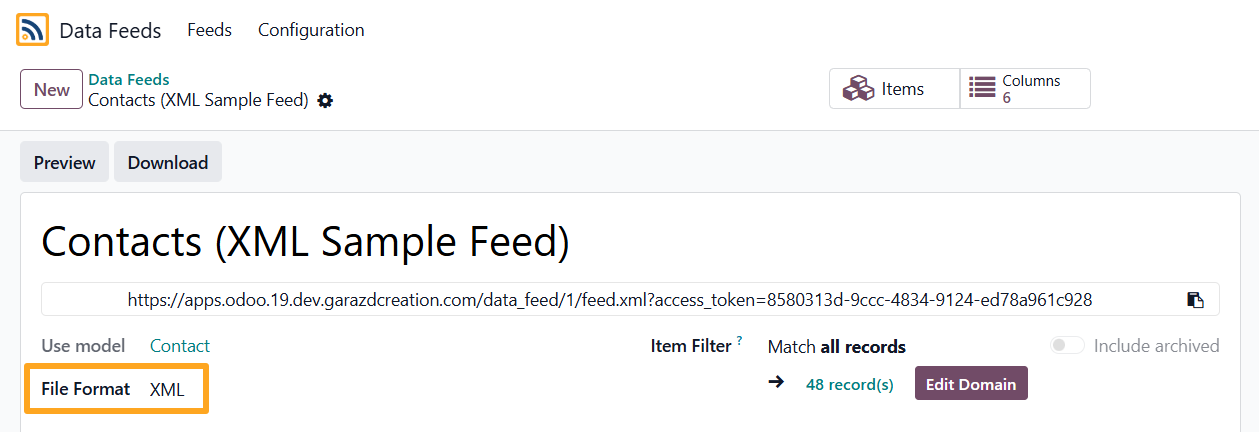The width and height of the screenshot is (1259, 432).
Task: Click the feed.xml URL text field
Action: coord(610,299)
